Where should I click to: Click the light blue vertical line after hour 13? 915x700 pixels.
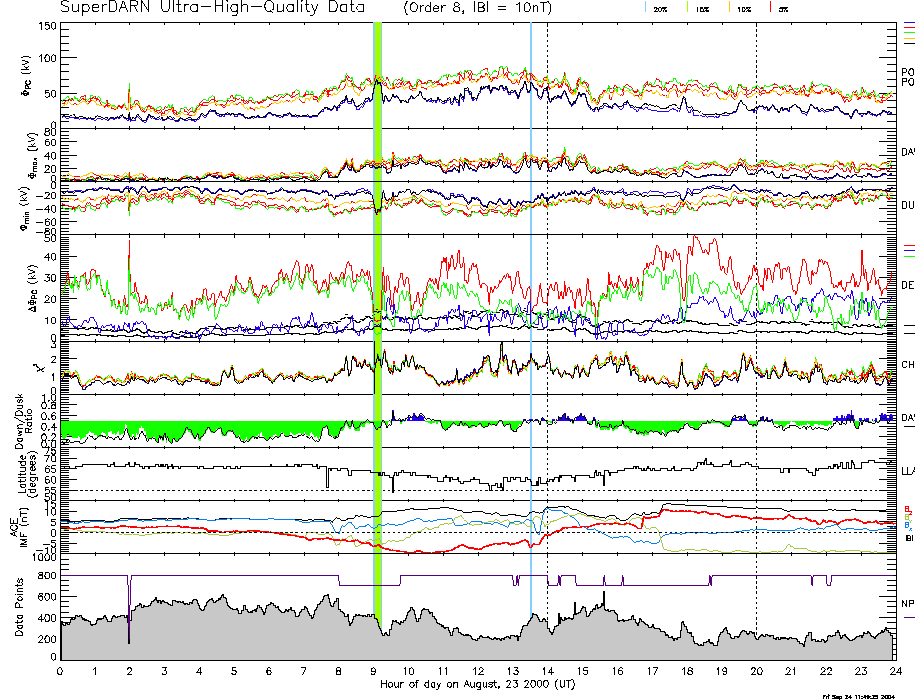point(530,300)
